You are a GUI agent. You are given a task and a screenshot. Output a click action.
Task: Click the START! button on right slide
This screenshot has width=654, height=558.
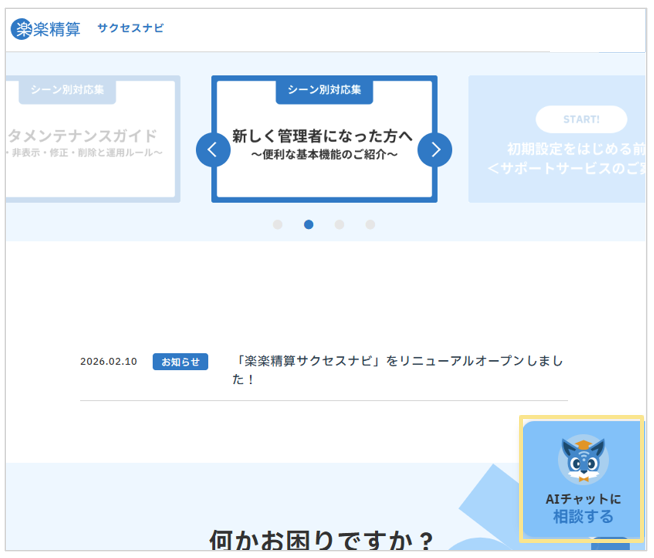(x=581, y=119)
